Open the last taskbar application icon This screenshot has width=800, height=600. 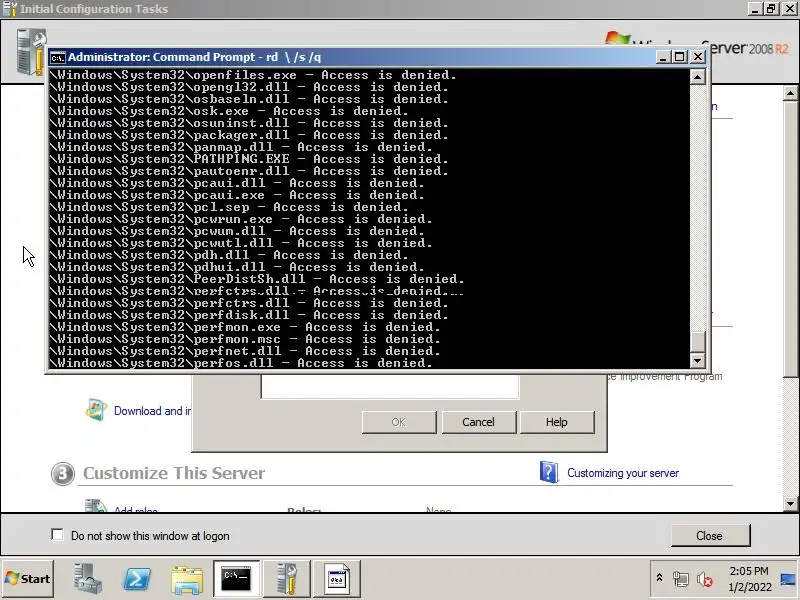337,579
